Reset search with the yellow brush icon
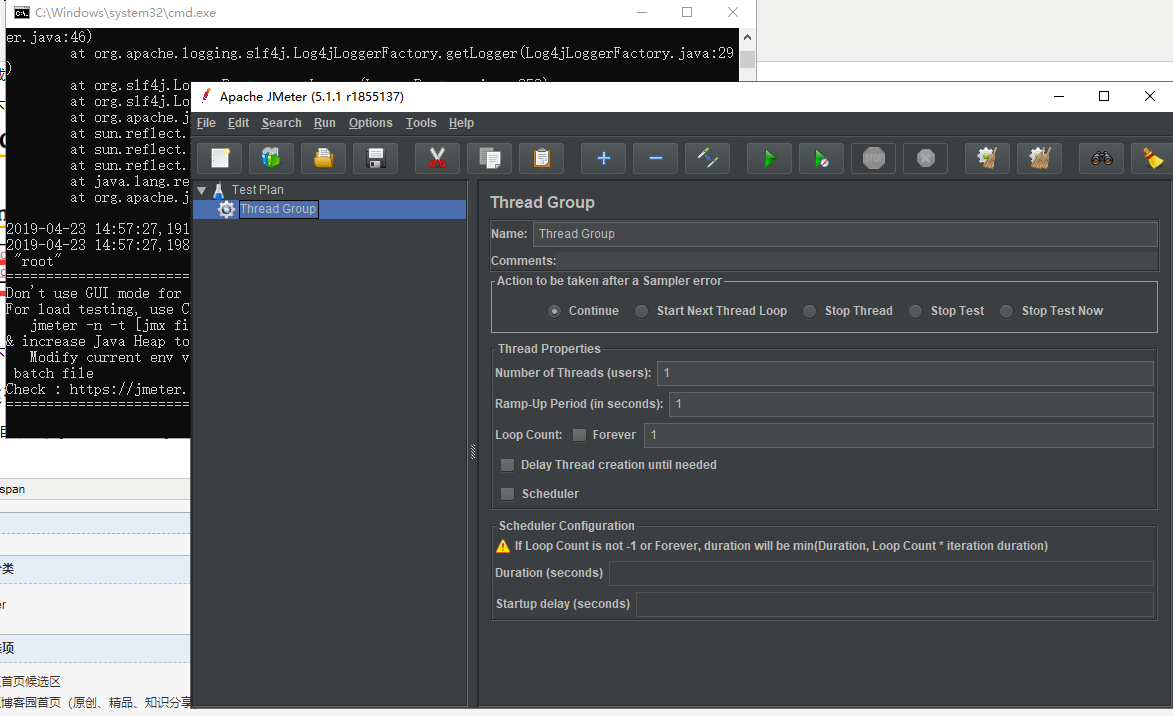Screen dimensions: 1173x716 1152,159
